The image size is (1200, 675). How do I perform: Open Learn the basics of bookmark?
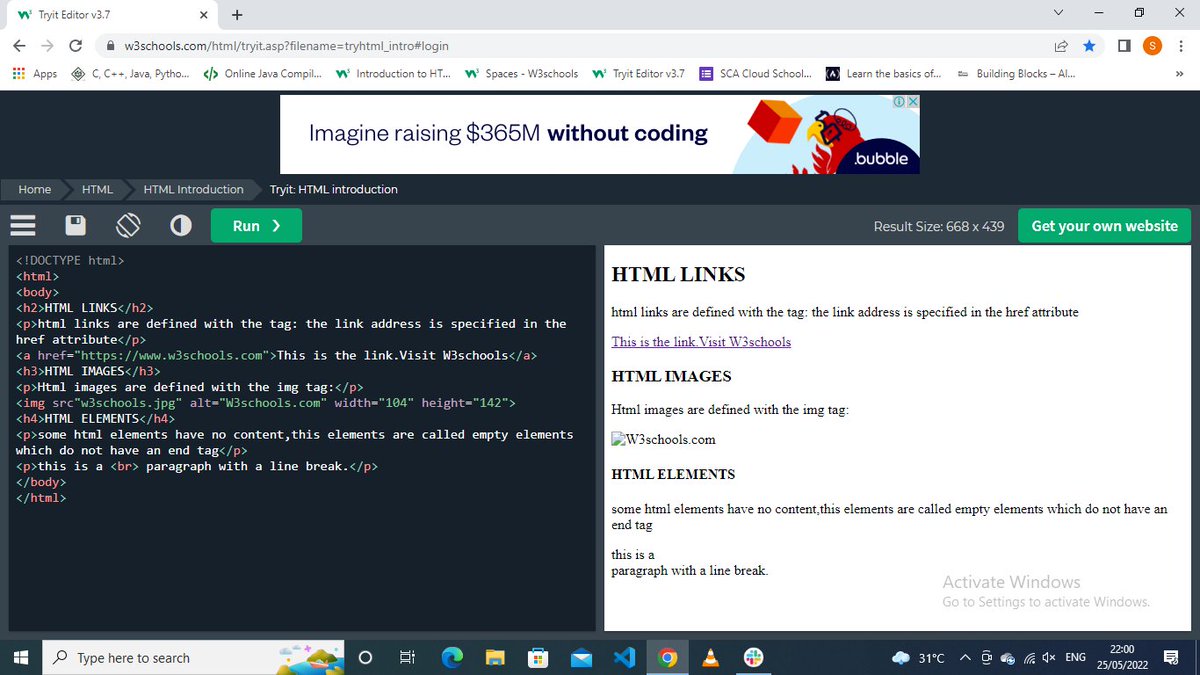[884, 74]
